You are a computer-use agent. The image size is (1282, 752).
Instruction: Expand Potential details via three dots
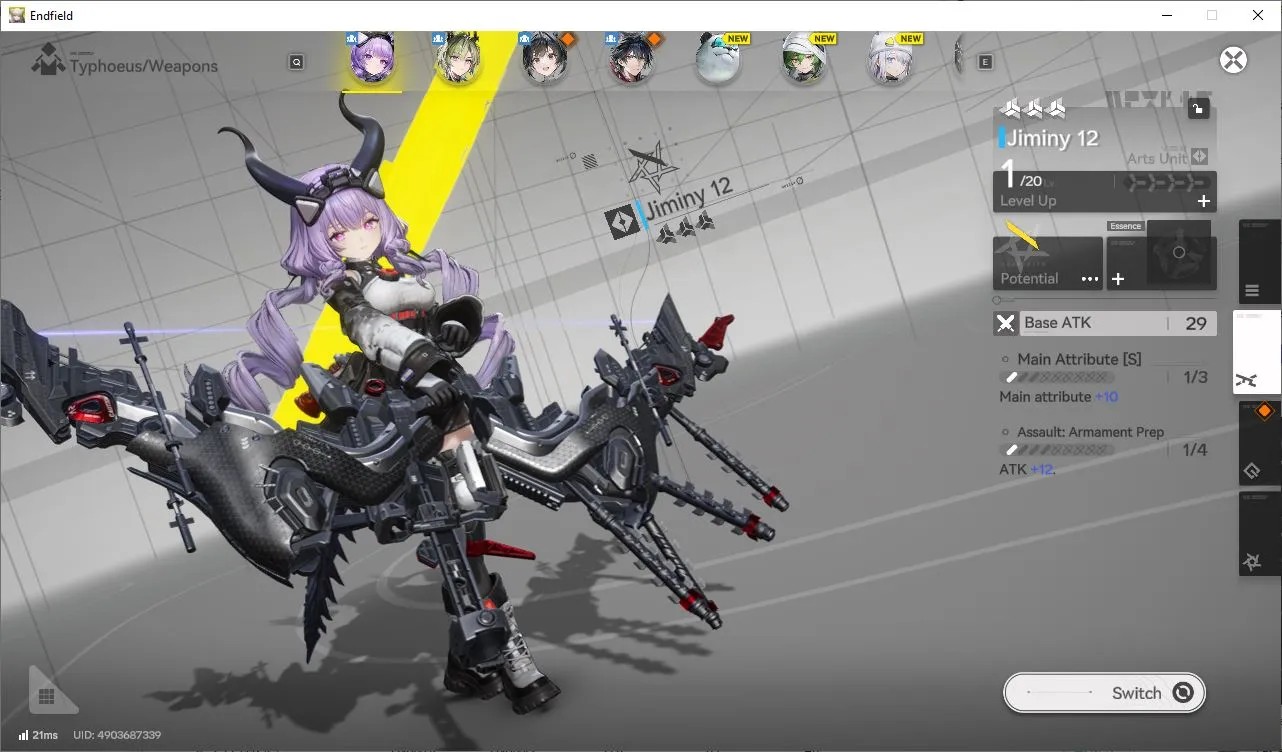tap(1090, 279)
